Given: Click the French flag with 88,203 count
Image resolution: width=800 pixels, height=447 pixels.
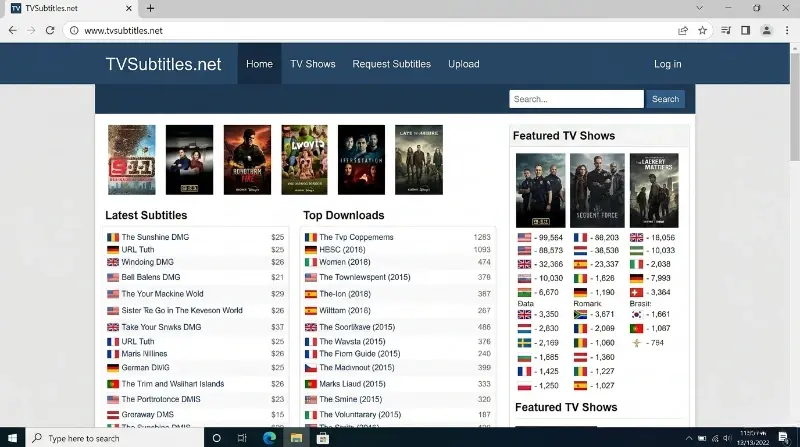Looking at the screenshot, I should (580, 237).
